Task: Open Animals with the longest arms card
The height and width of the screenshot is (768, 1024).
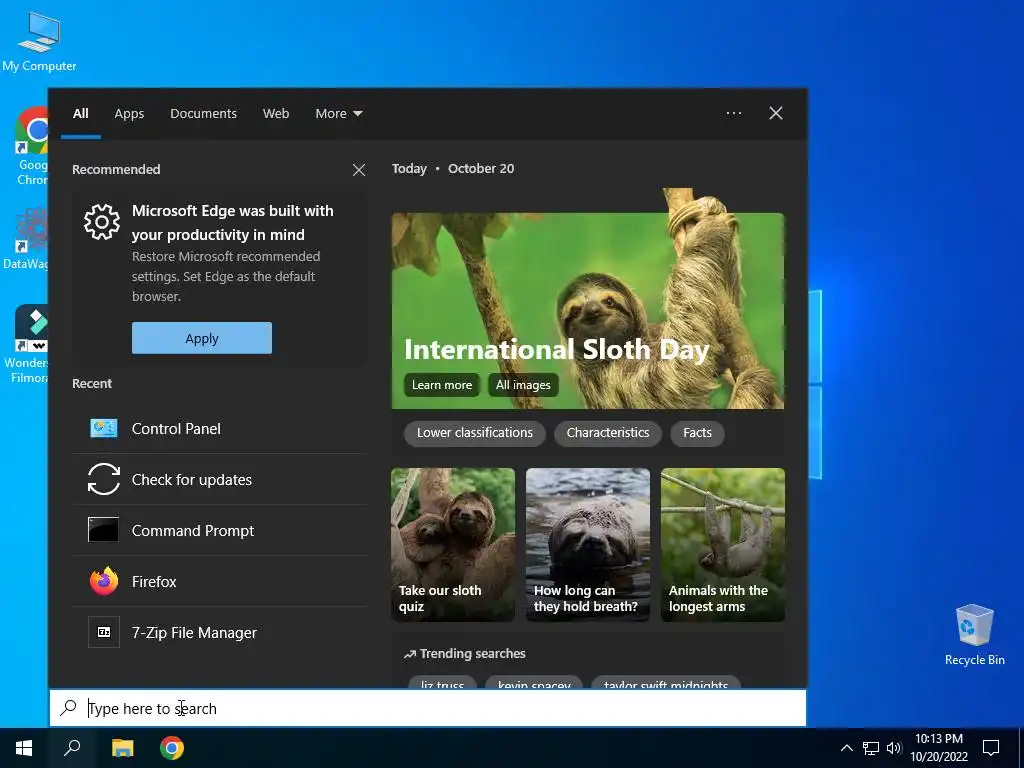Action: (723, 544)
